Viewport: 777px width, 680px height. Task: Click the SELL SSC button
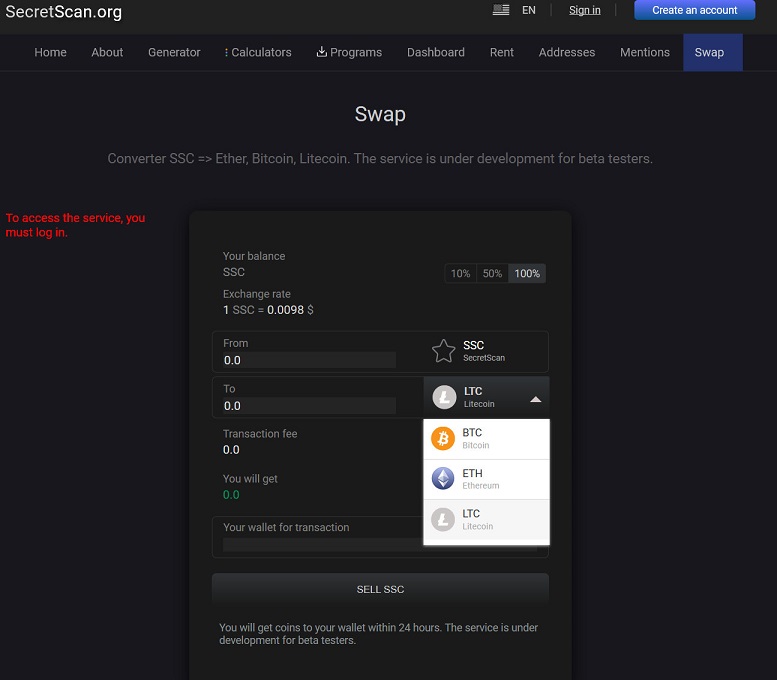380,589
